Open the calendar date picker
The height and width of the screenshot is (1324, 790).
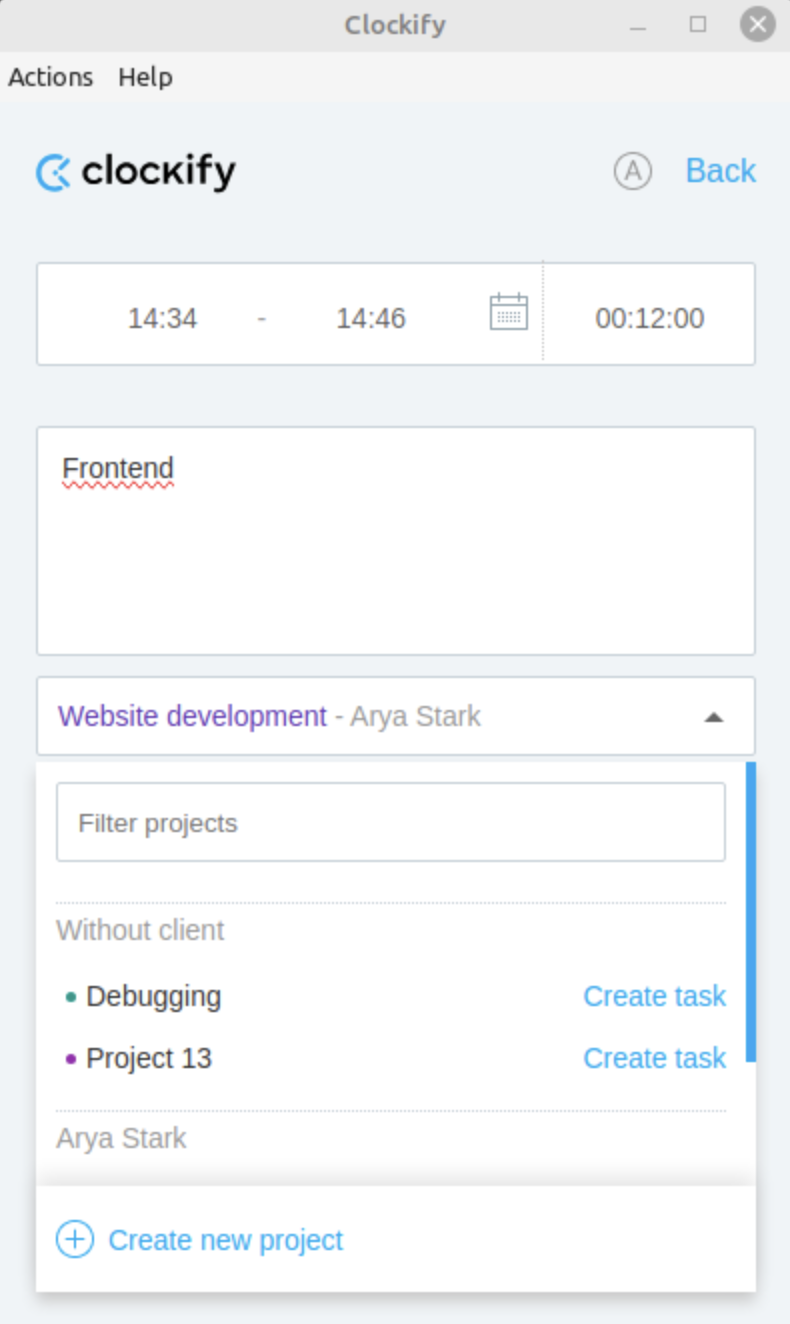click(x=508, y=313)
